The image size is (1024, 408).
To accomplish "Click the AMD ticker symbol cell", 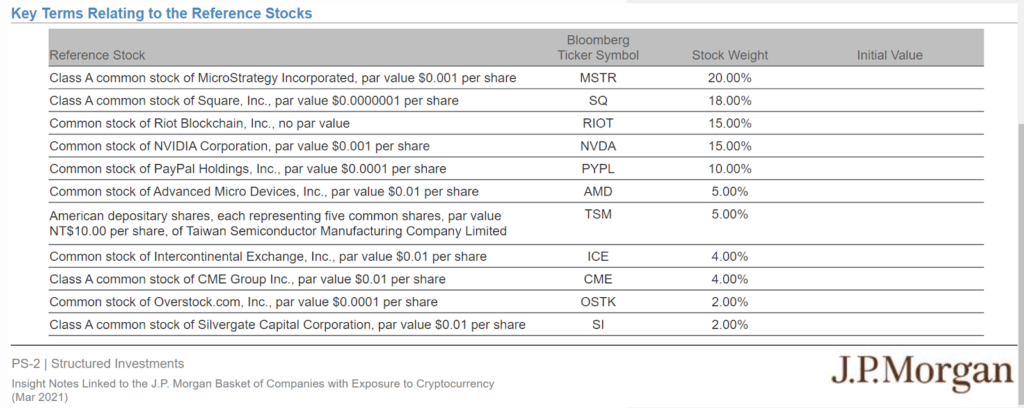I will (597, 191).
